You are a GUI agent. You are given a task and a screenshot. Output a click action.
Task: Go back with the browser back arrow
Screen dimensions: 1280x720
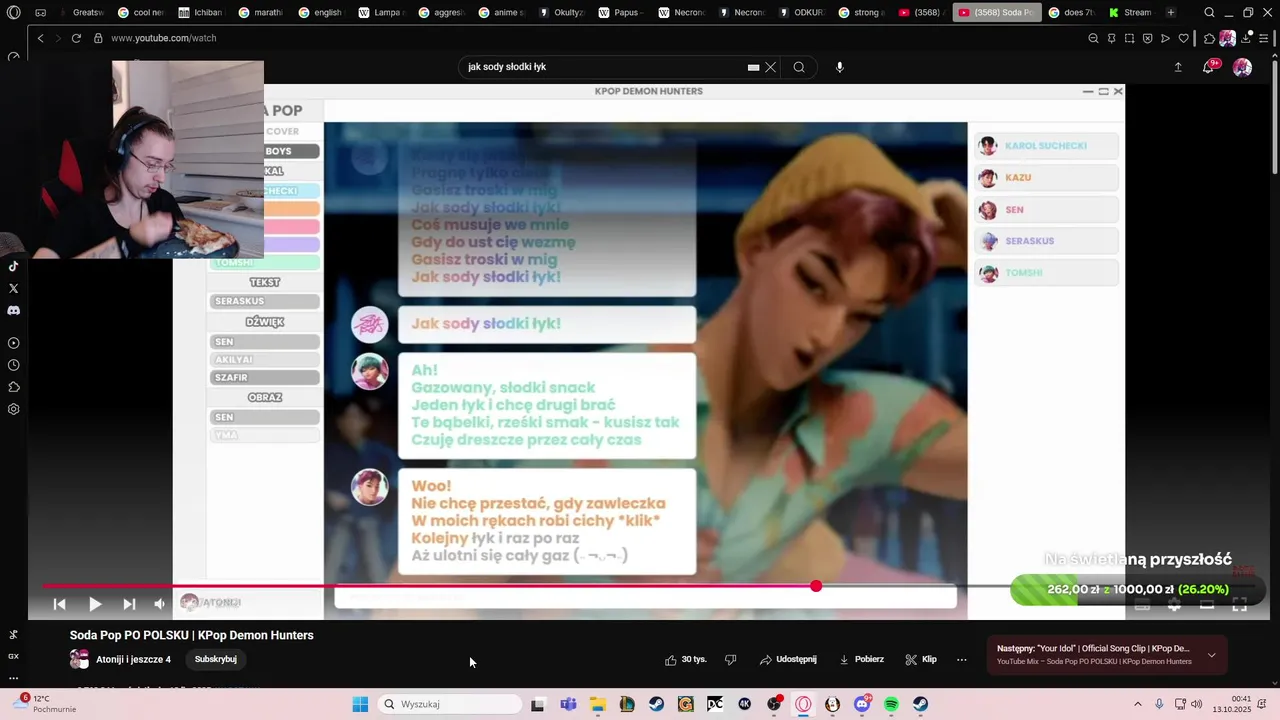(40, 38)
